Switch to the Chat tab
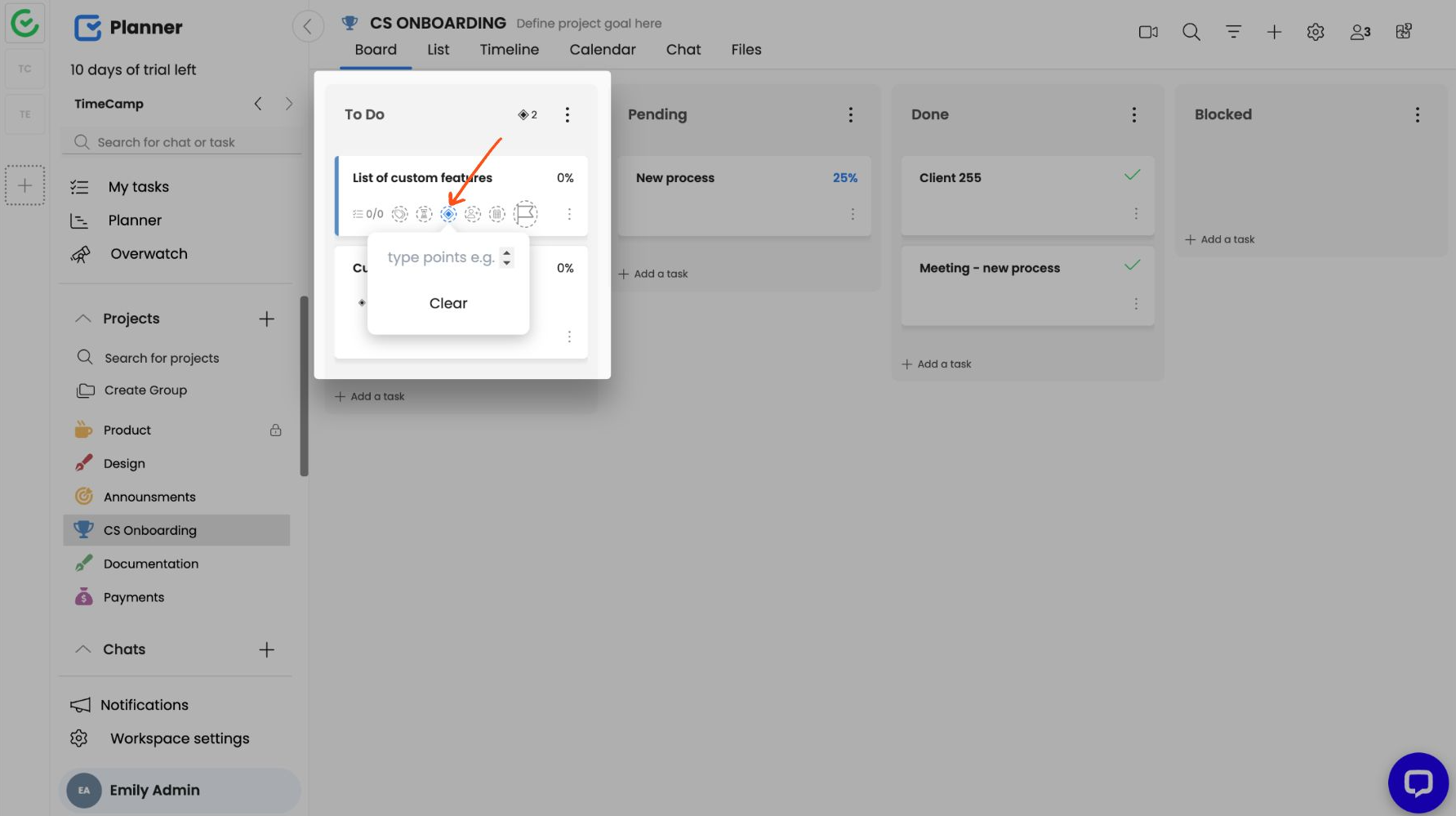 (683, 50)
